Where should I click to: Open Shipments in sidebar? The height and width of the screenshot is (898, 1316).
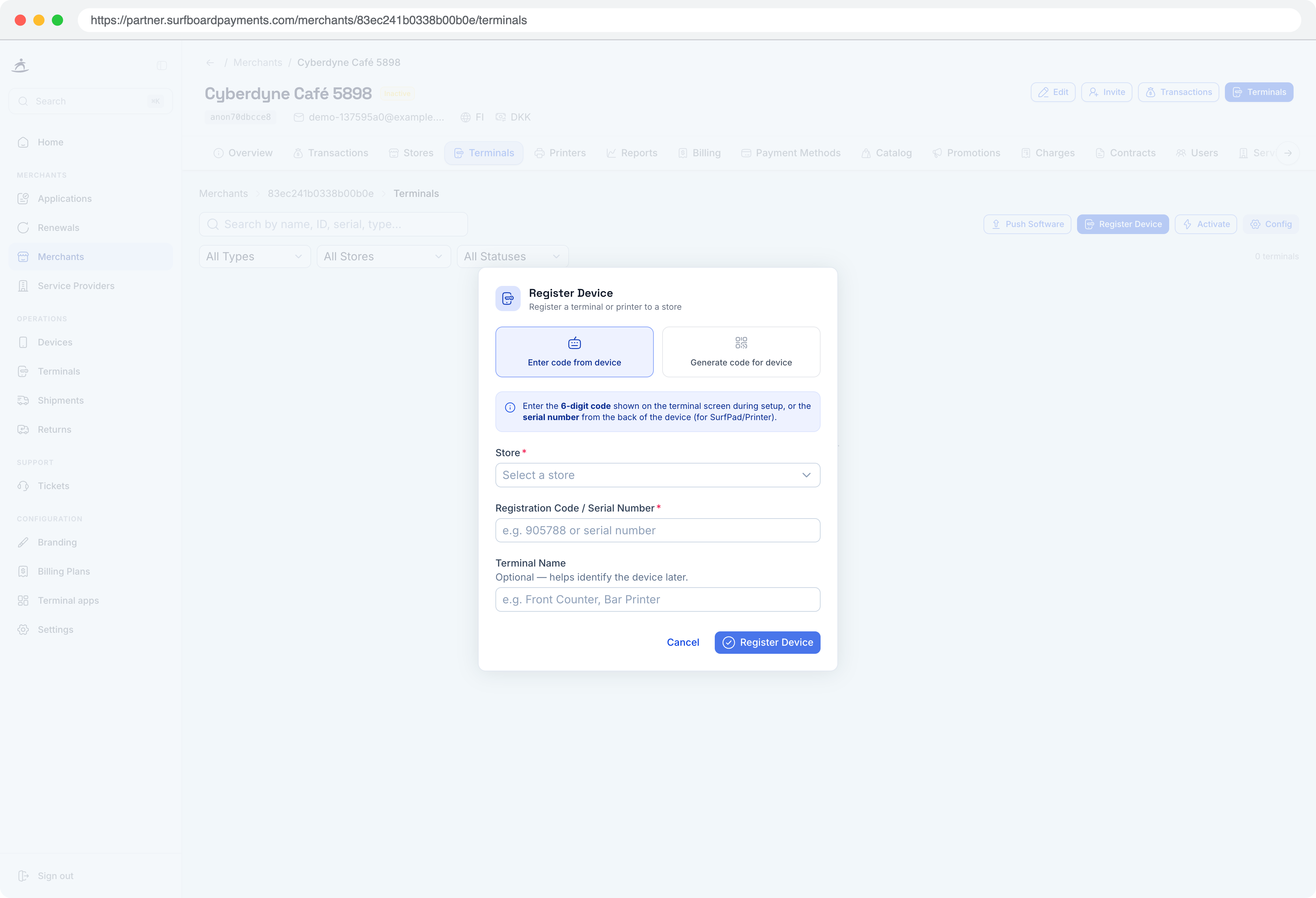coord(91,400)
